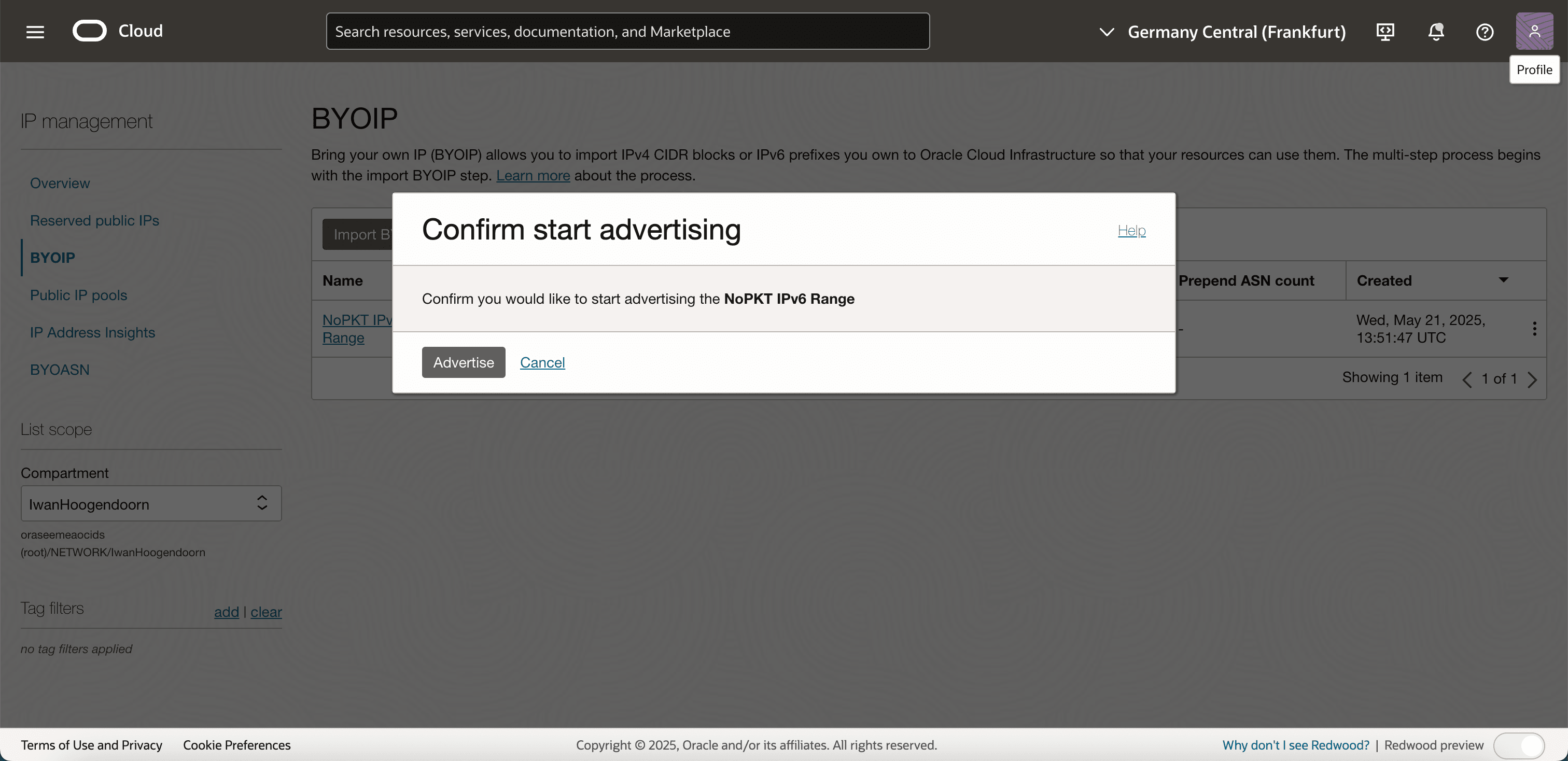Click add tag filters link
Image resolution: width=1568 pixels, height=761 pixels.
tap(226, 611)
